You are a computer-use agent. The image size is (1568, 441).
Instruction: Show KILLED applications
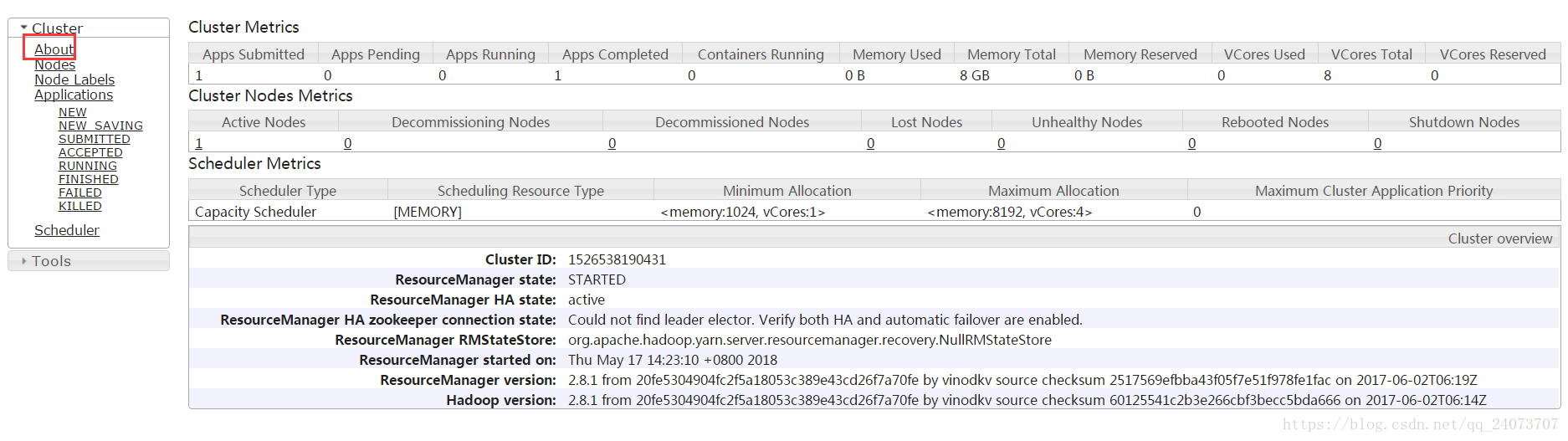(x=80, y=206)
